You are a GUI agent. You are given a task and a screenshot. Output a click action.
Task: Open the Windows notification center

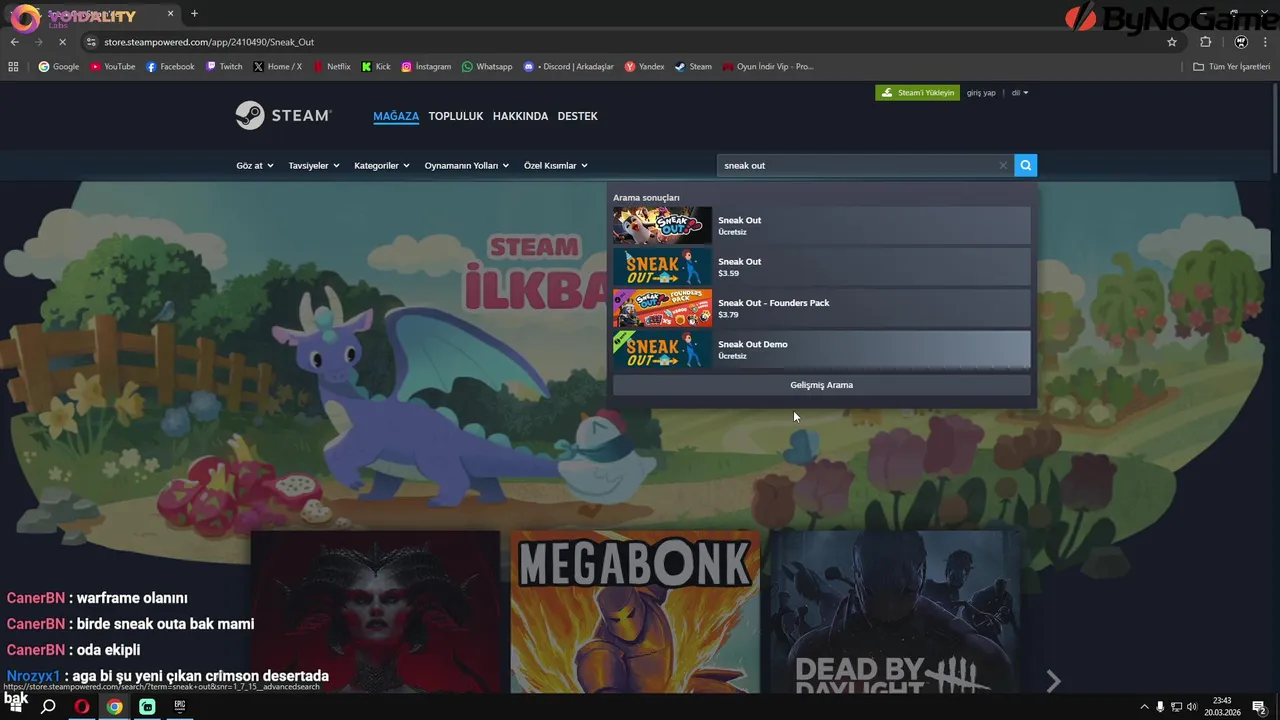coord(1259,707)
